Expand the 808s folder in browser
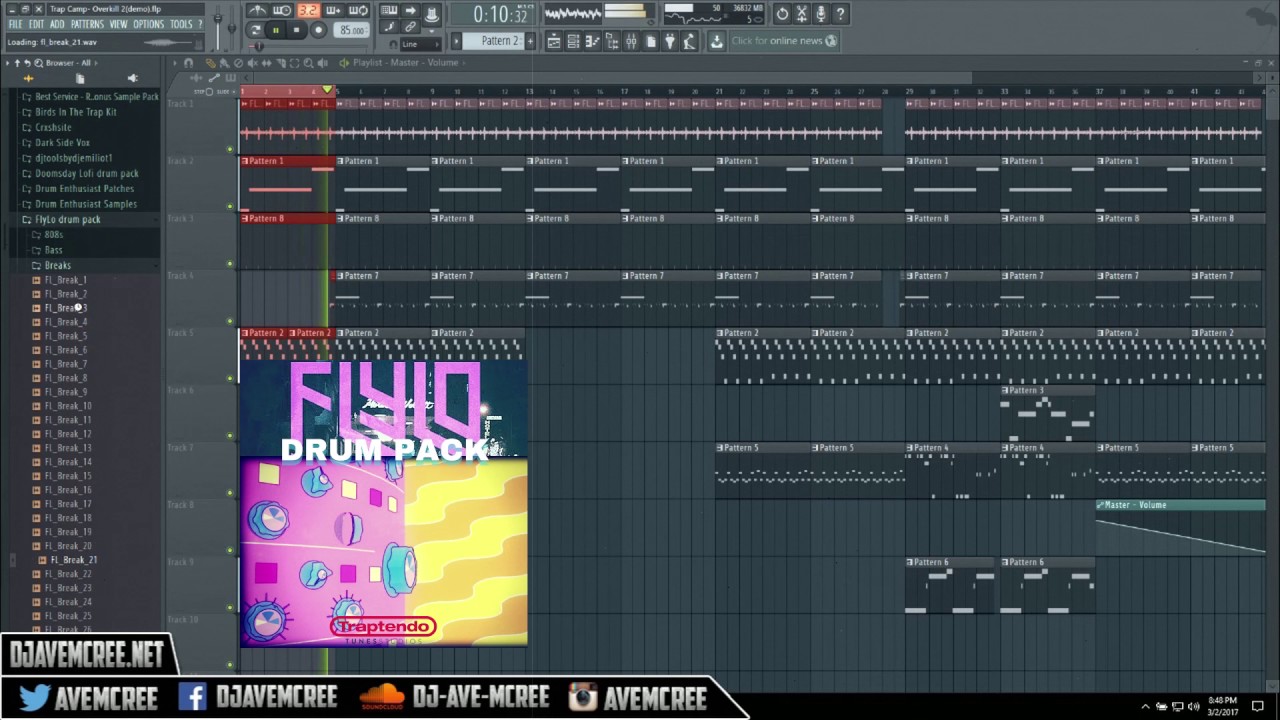 (x=53, y=235)
